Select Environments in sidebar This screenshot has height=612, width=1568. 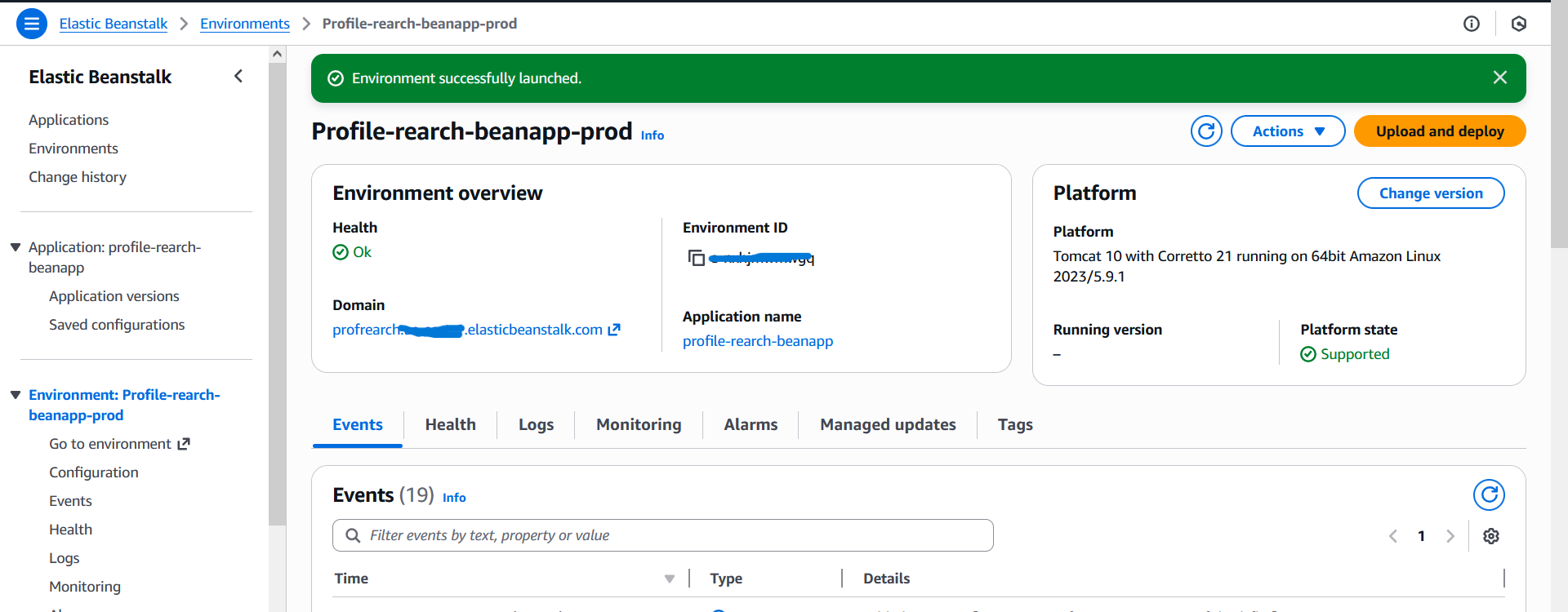73,149
